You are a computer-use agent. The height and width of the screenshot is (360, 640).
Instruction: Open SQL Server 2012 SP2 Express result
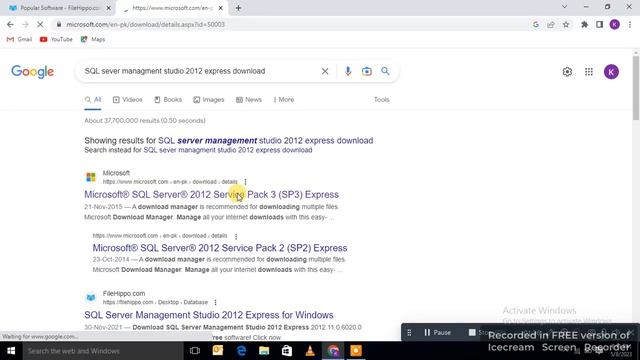coord(220,248)
